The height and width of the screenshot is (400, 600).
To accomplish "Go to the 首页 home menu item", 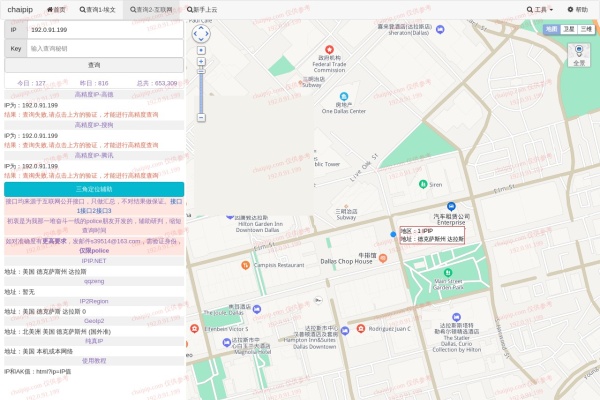I will pos(56,9).
